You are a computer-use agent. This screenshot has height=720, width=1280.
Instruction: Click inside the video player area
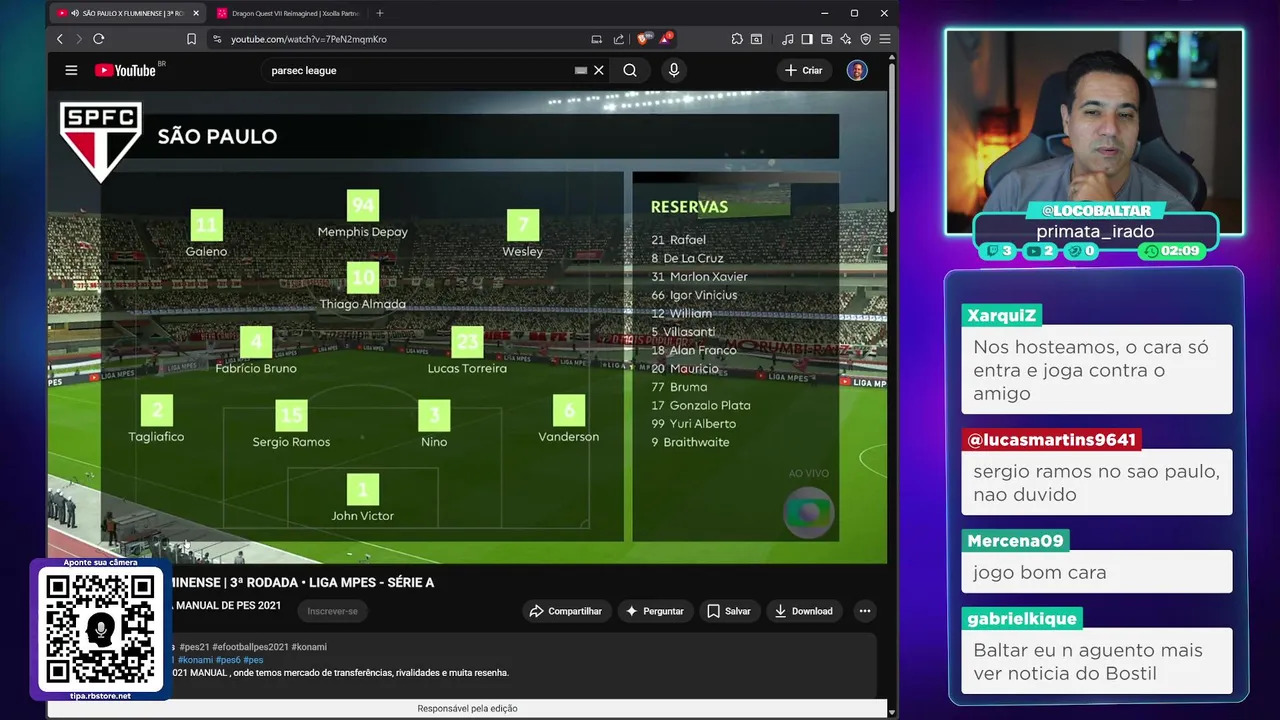pos(467,327)
